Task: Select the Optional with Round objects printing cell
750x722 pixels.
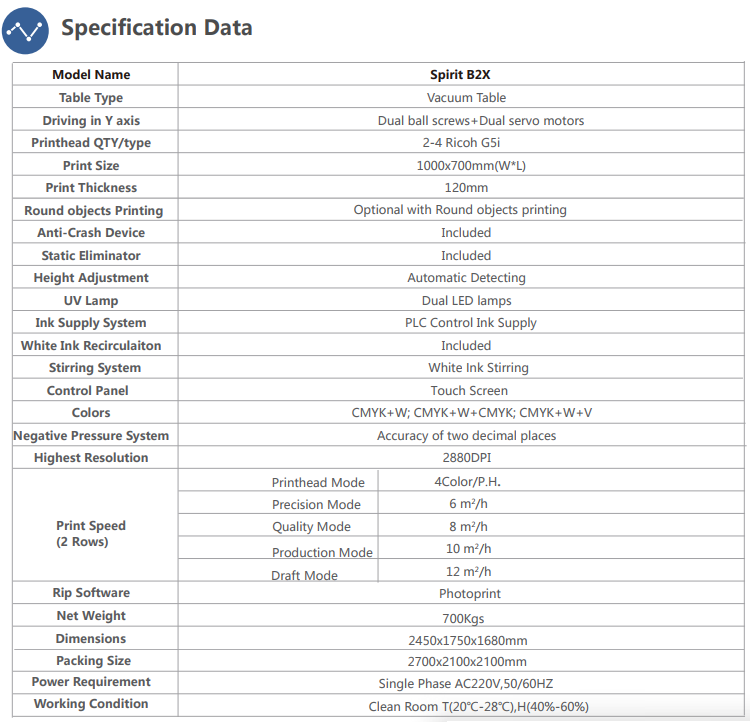Action: click(460, 210)
